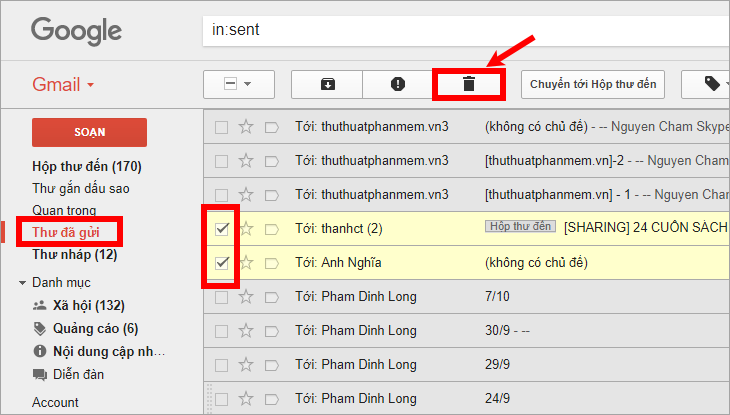Viewport: 730px width, 415px height.
Task: Select checkbox of Pham Dinh Long 24/9 email
Action: (x=221, y=399)
